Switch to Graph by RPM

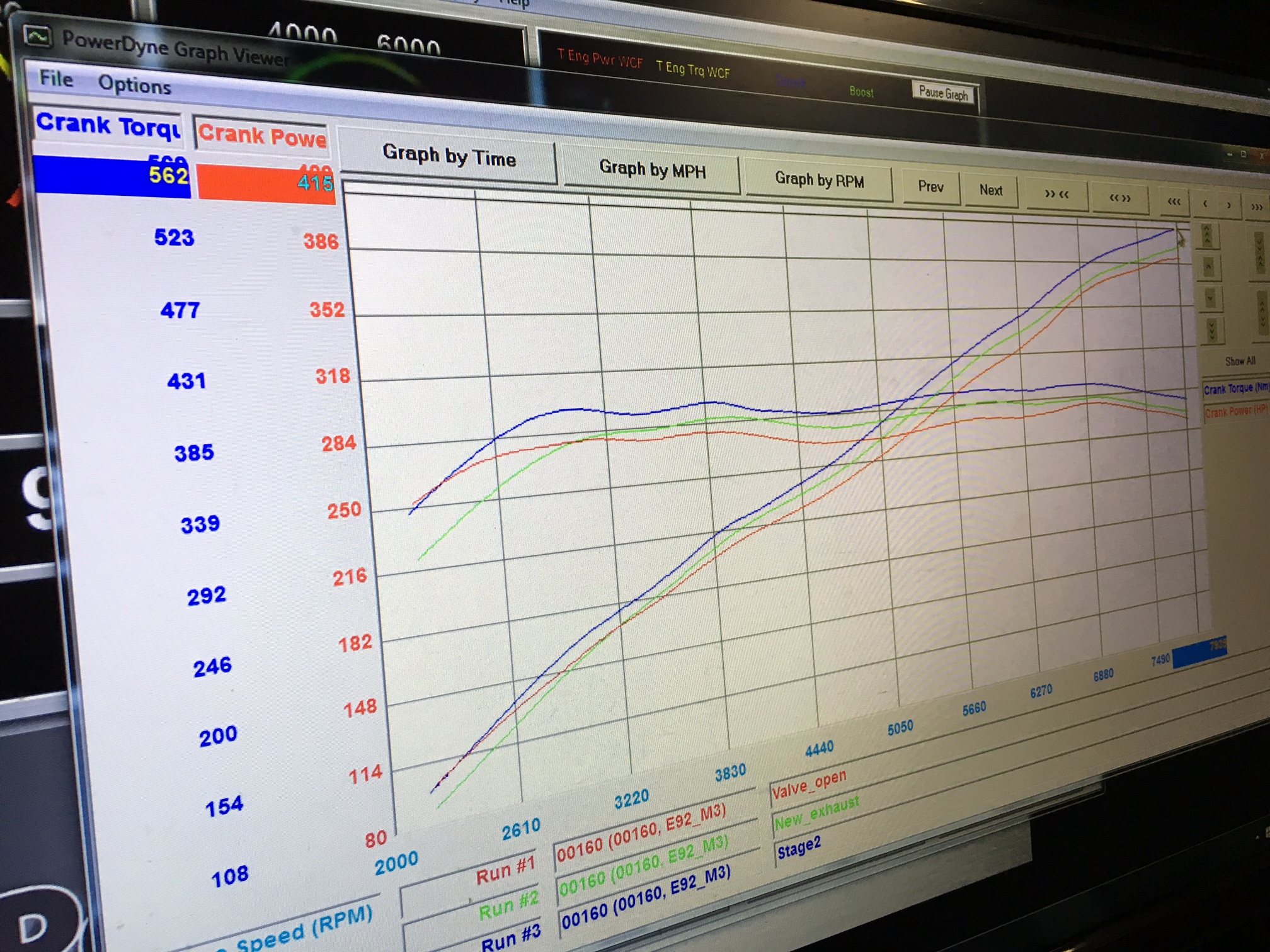pos(819,181)
